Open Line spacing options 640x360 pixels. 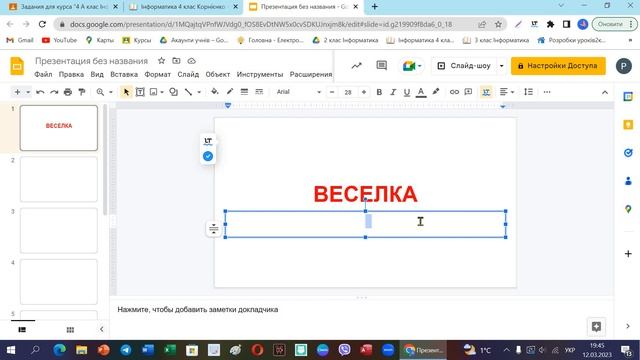tap(529, 92)
